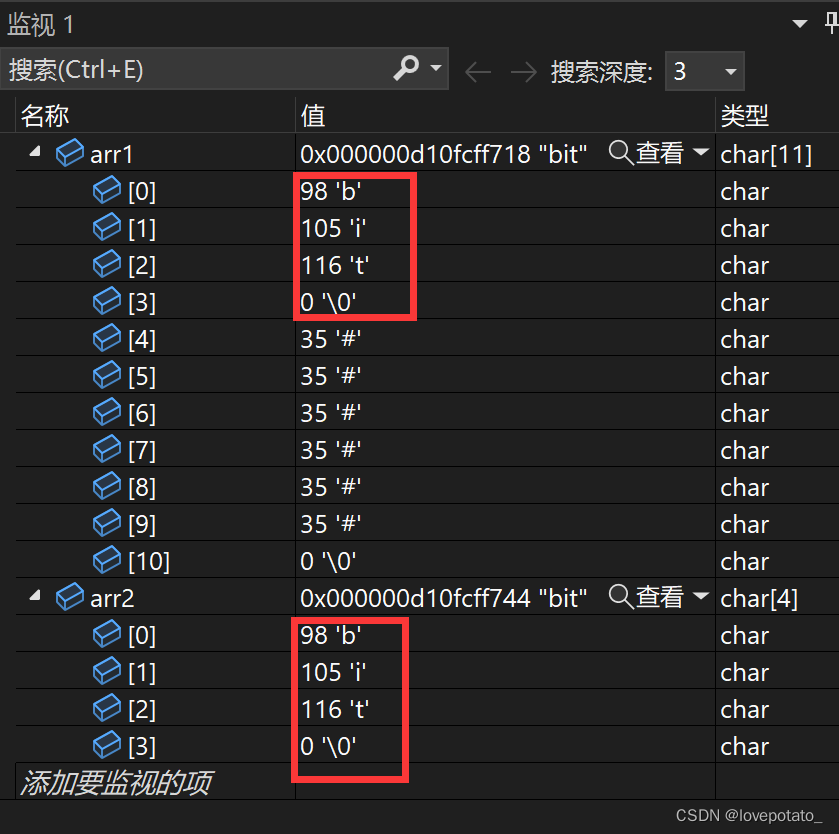The height and width of the screenshot is (834, 839).
Task: Select the [6] element name
Action: pyautogui.click(x=142, y=414)
